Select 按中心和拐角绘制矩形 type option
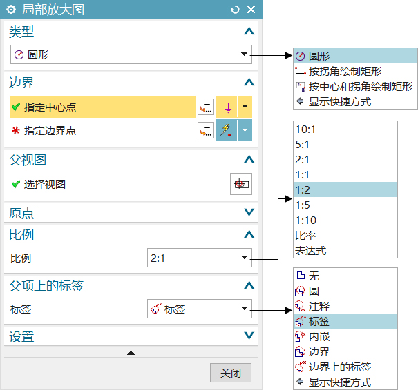Screen dimensions: 418x391 tap(355, 87)
